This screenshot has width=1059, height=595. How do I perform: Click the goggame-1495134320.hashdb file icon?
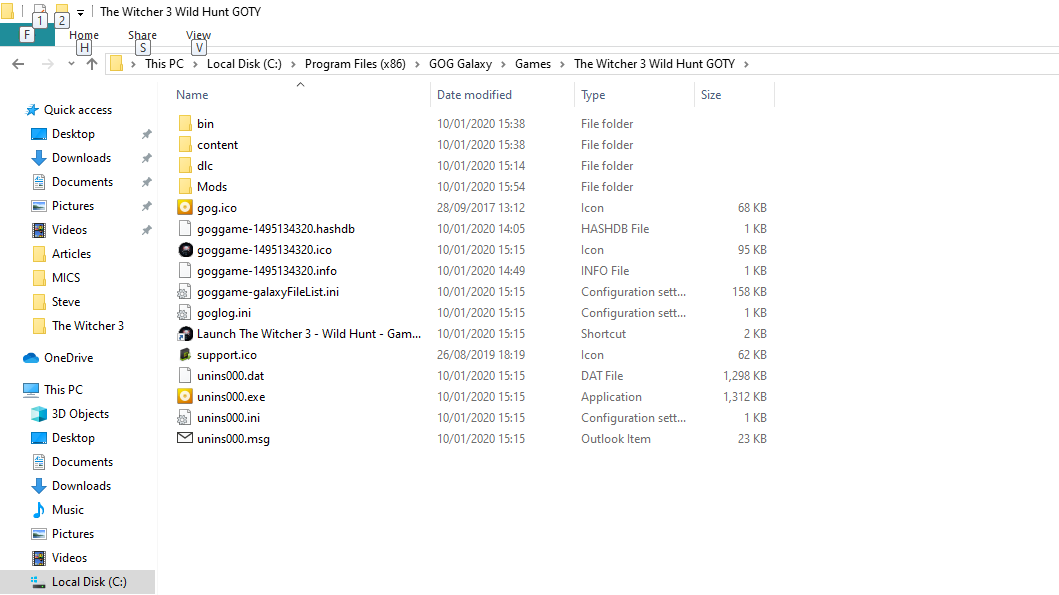[185, 228]
